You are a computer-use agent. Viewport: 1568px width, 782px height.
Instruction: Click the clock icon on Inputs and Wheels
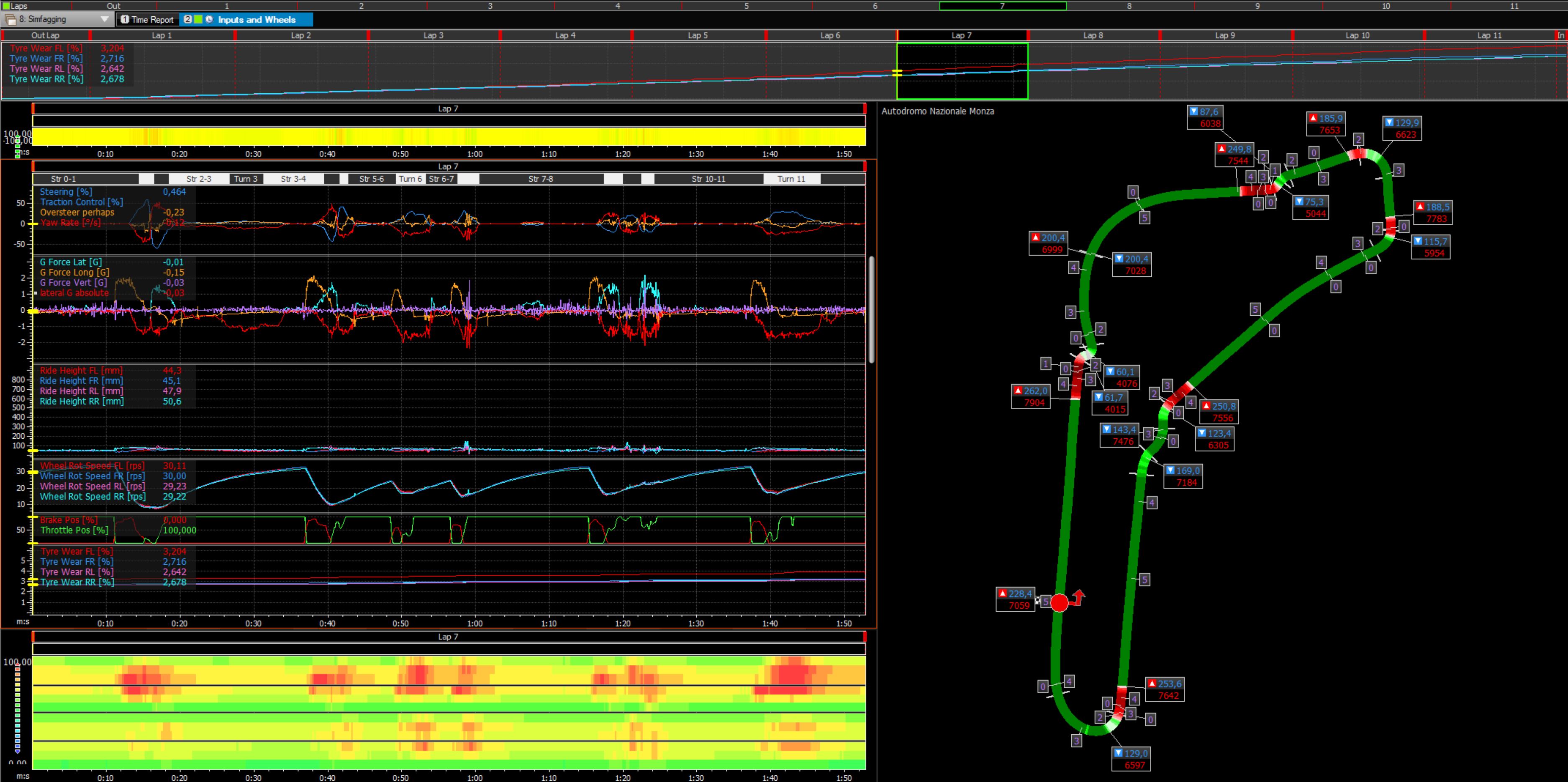click(209, 20)
